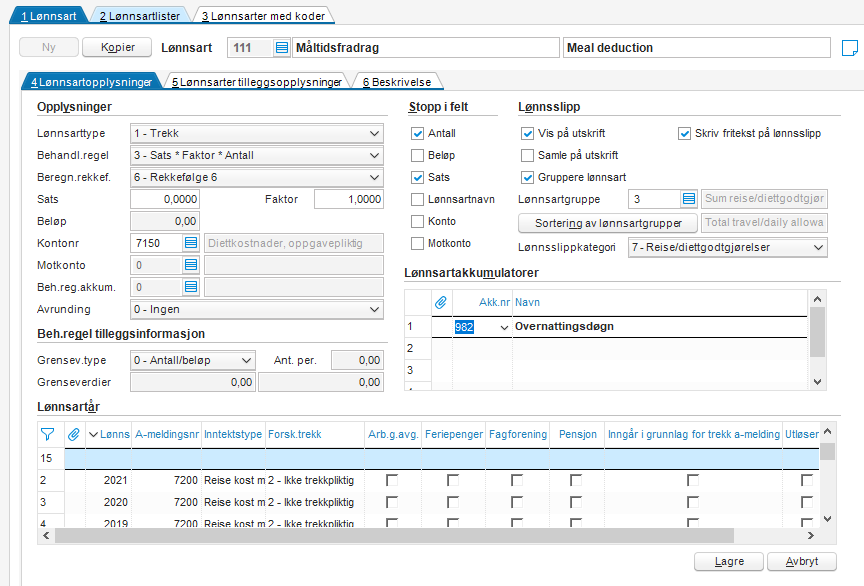Click the Faktor input field
The image size is (864, 586).
click(349, 199)
